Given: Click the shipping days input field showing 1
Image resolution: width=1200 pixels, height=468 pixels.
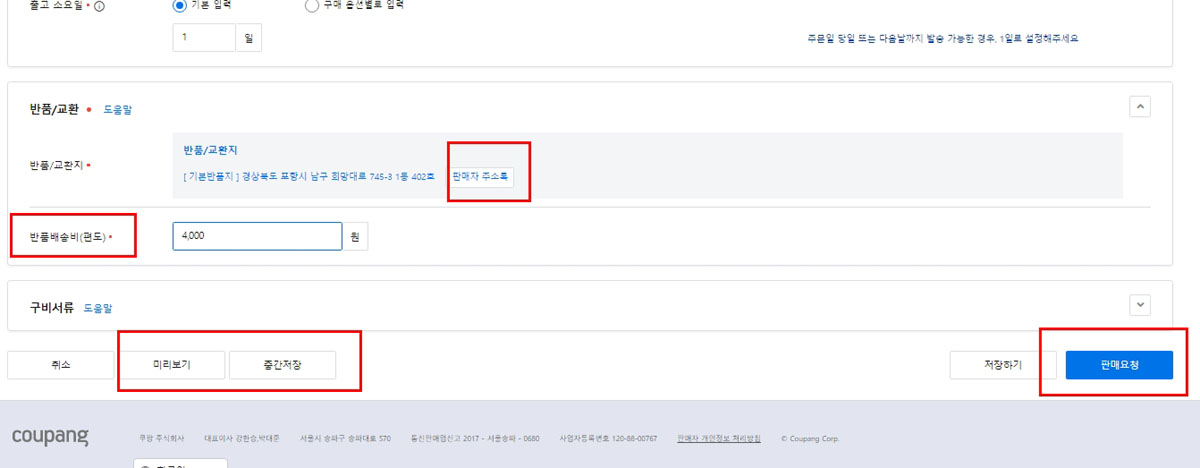Looking at the screenshot, I should 204,38.
